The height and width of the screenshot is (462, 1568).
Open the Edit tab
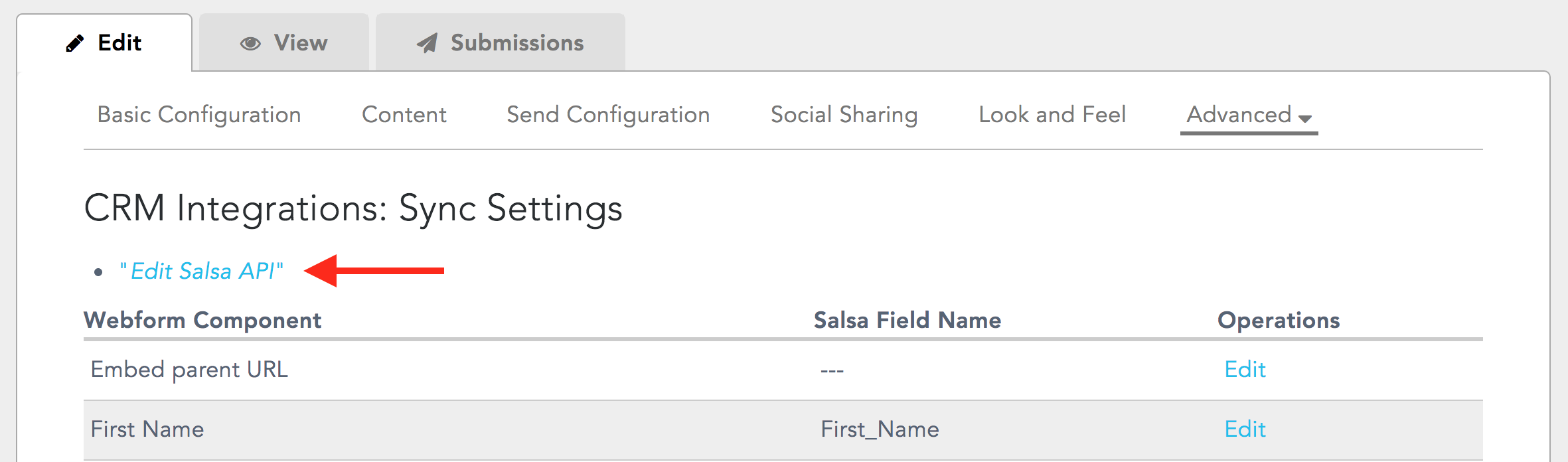pyautogui.click(x=104, y=42)
